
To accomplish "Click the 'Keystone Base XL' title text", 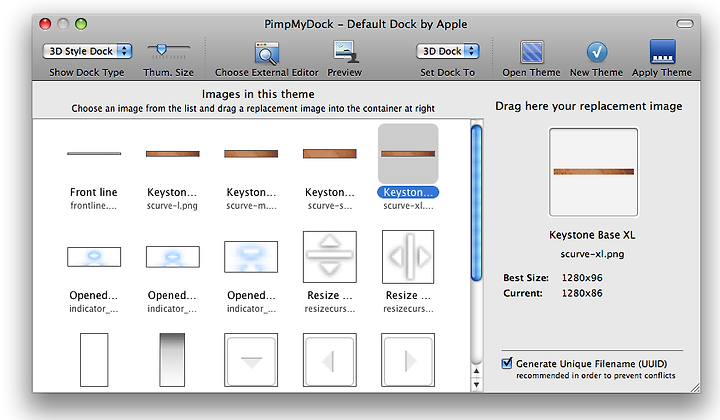I will 592,235.
